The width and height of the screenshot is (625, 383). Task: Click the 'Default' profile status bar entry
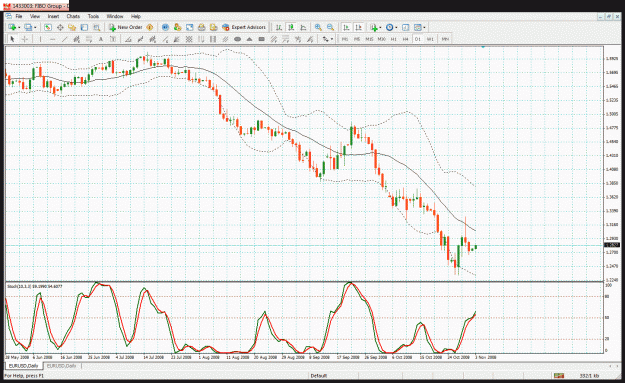tap(318, 375)
